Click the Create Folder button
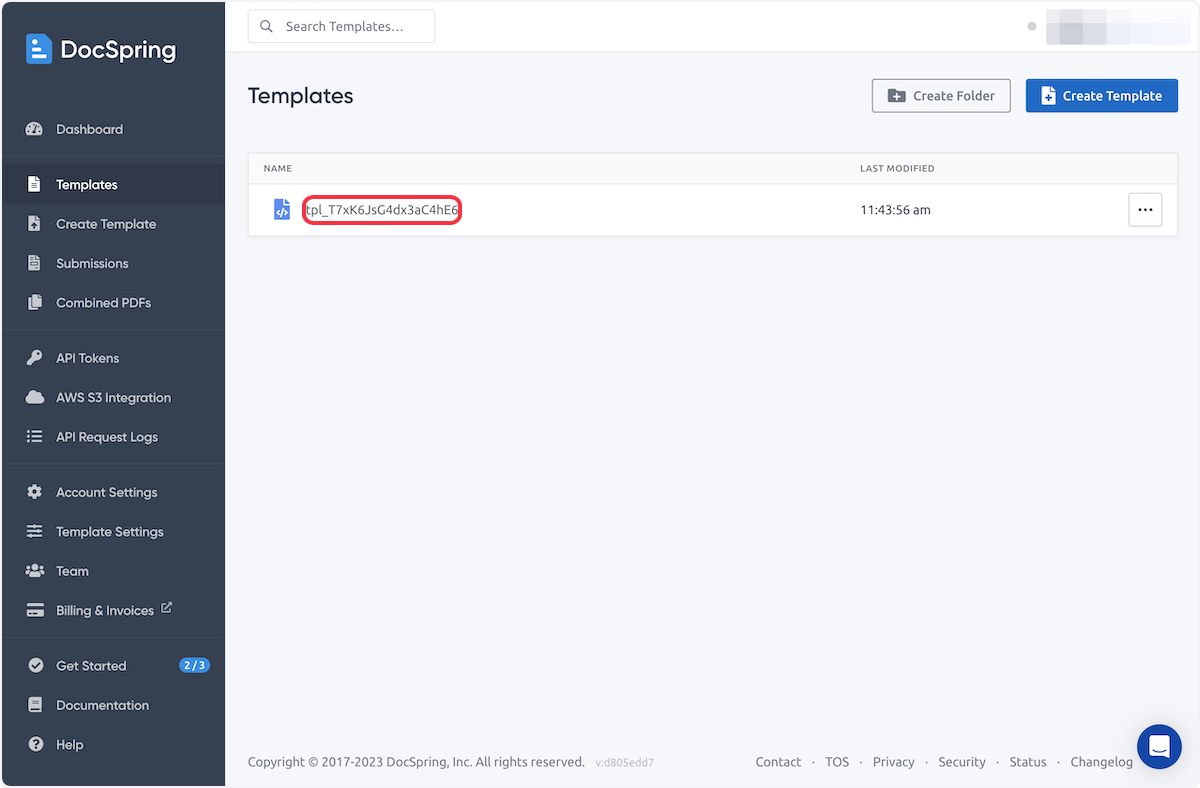This screenshot has height=788, width=1200. coord(941,96)
